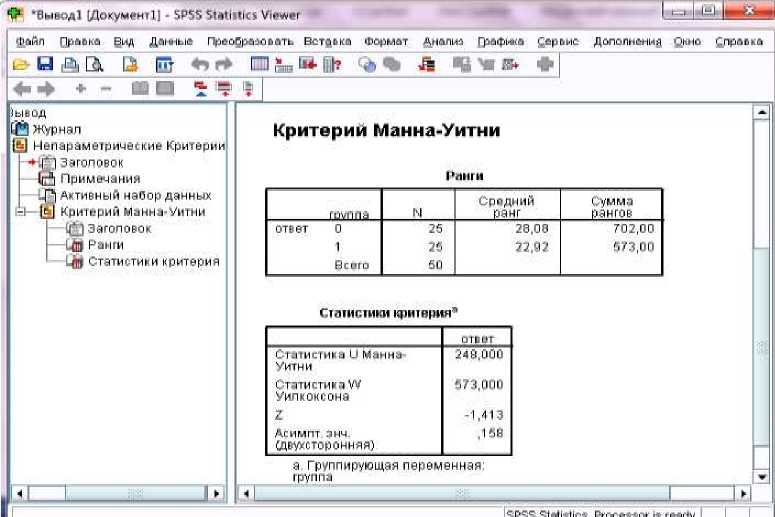Click the Select Last Output icon
The image size is (775, 517).
click(427, 65)
